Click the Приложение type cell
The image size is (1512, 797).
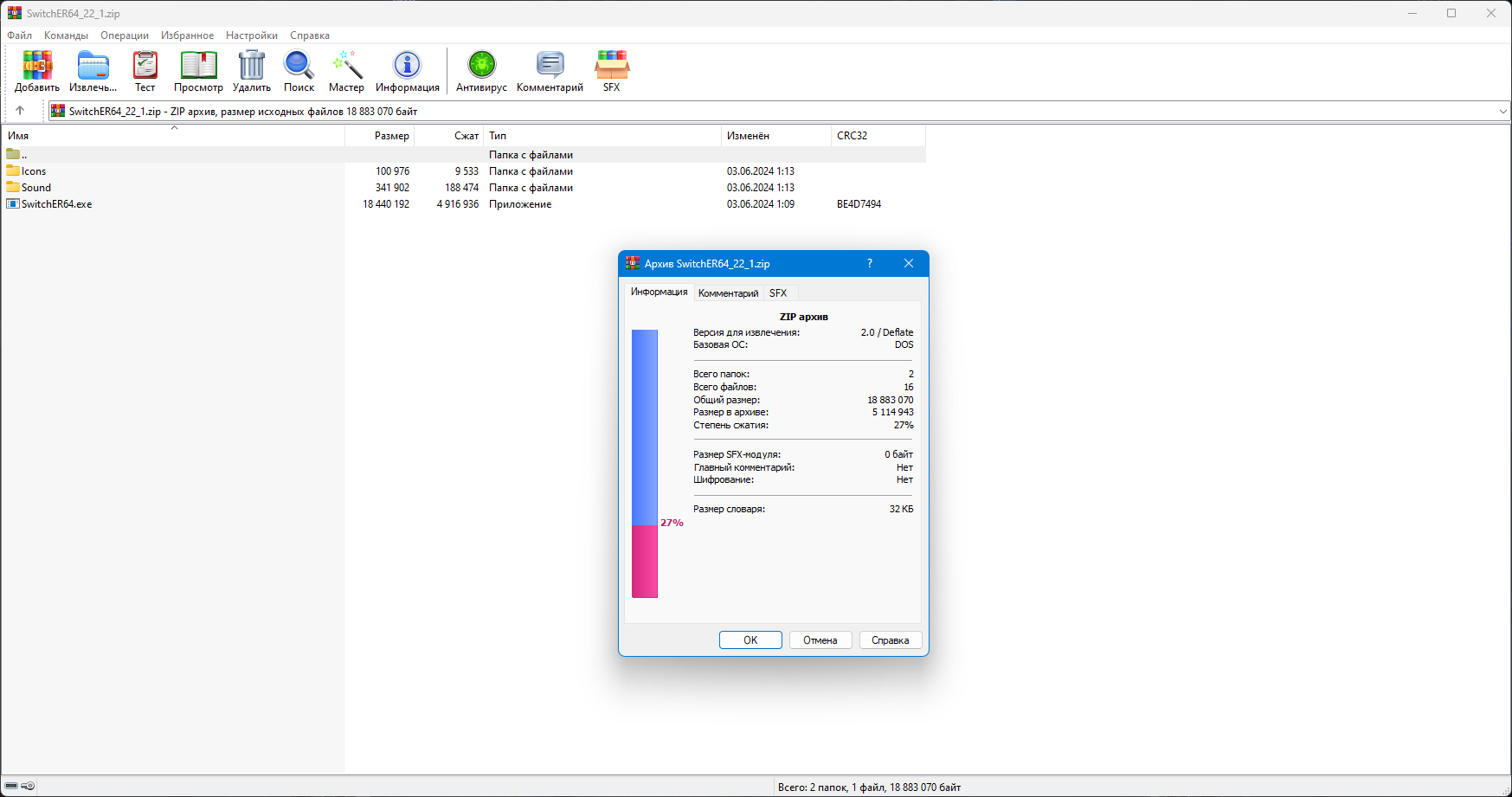[x=520, y=204]
